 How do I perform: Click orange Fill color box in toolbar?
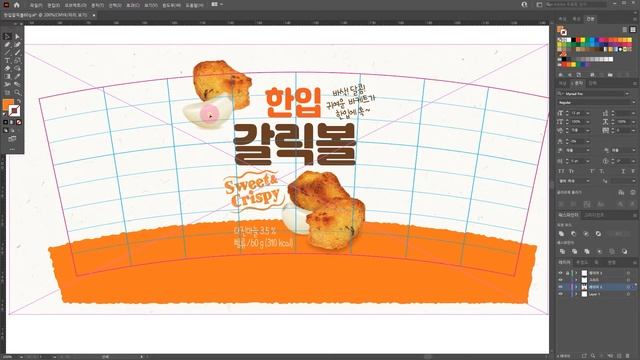[8, 104]
